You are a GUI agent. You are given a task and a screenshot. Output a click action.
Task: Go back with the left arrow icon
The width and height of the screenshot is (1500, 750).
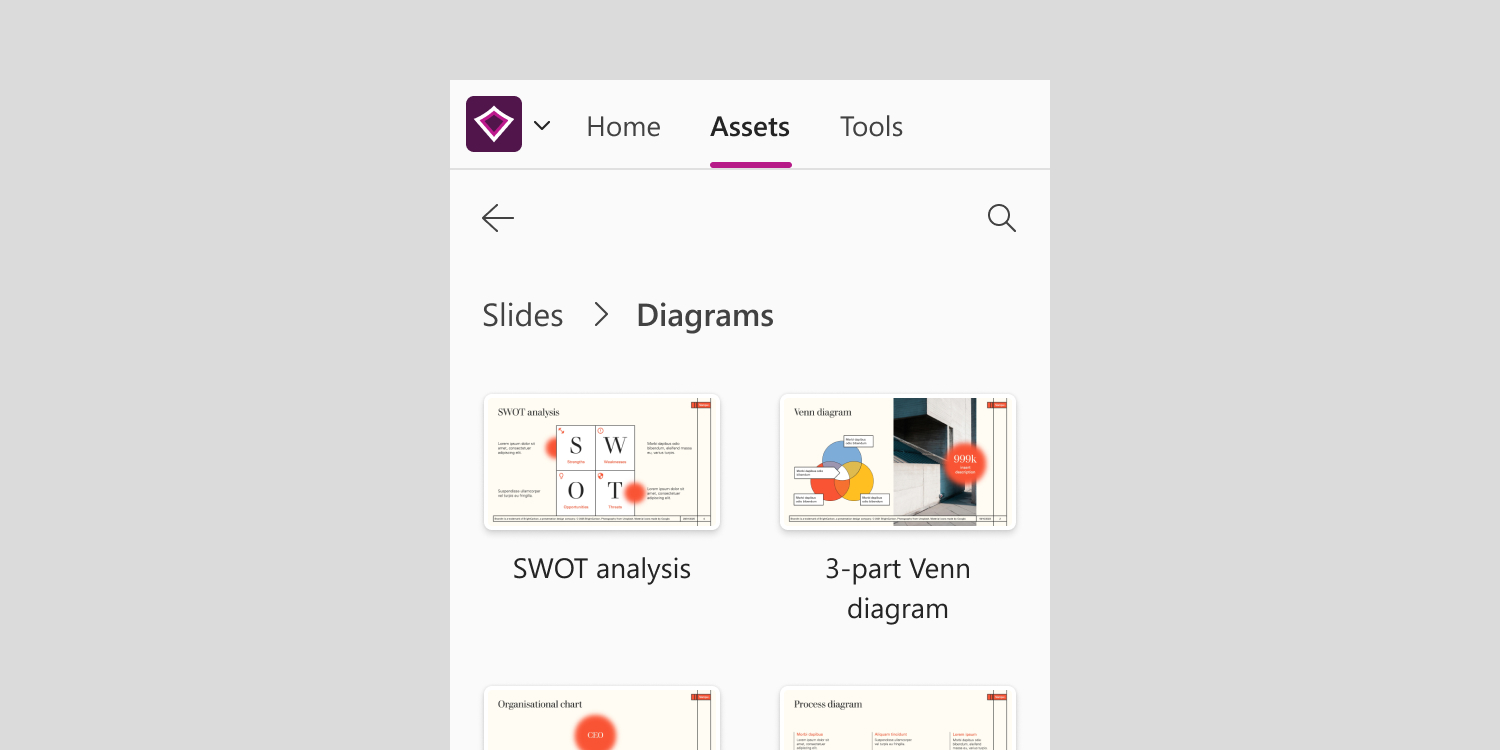click(498, 218)
